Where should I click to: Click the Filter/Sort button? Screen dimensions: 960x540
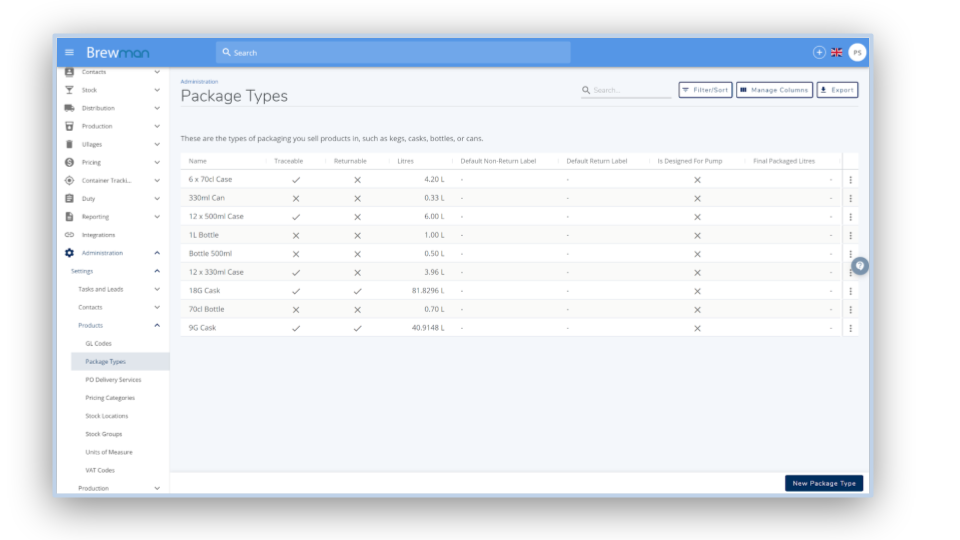tap(705, 90)
